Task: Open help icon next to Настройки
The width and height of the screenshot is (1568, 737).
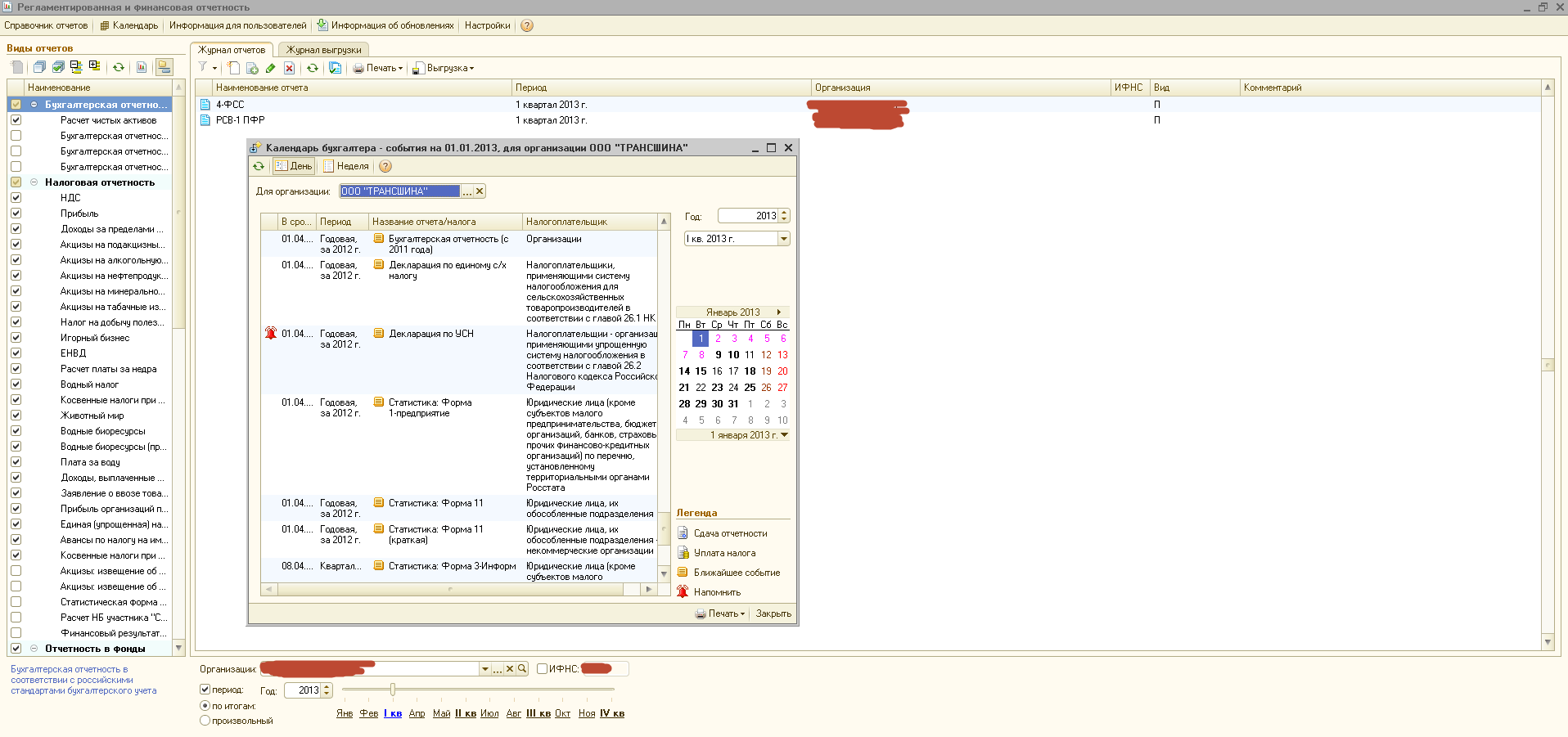Action: point(527,25)
